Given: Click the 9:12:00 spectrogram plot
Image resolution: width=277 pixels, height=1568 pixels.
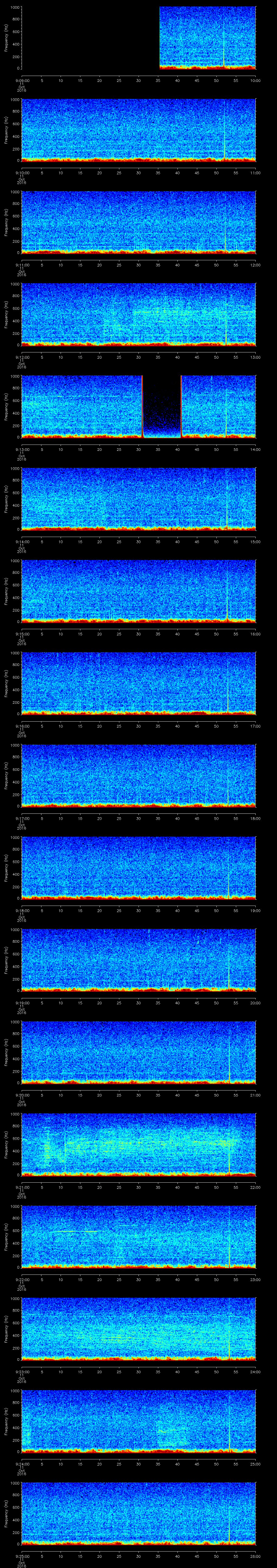Looking at the screenshot, I should tap(139, 314).
